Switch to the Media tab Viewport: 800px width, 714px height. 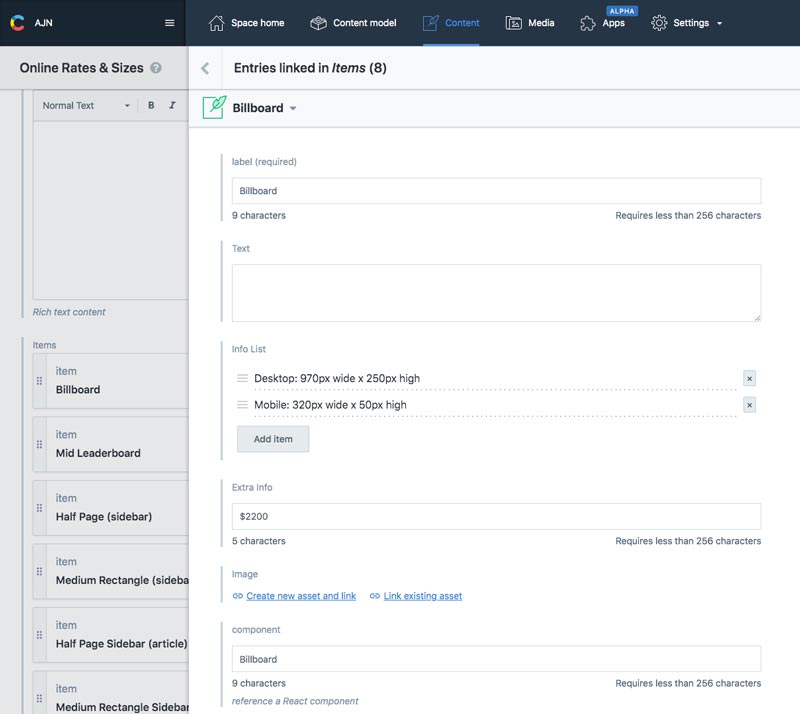pos(530,23)
